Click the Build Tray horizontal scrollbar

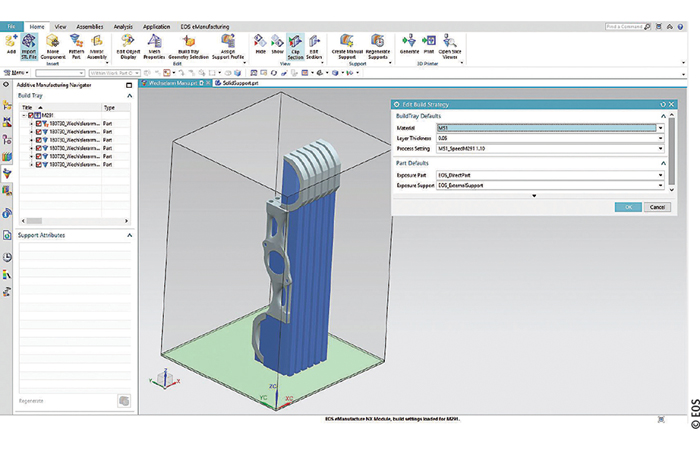tap(75, 221)
